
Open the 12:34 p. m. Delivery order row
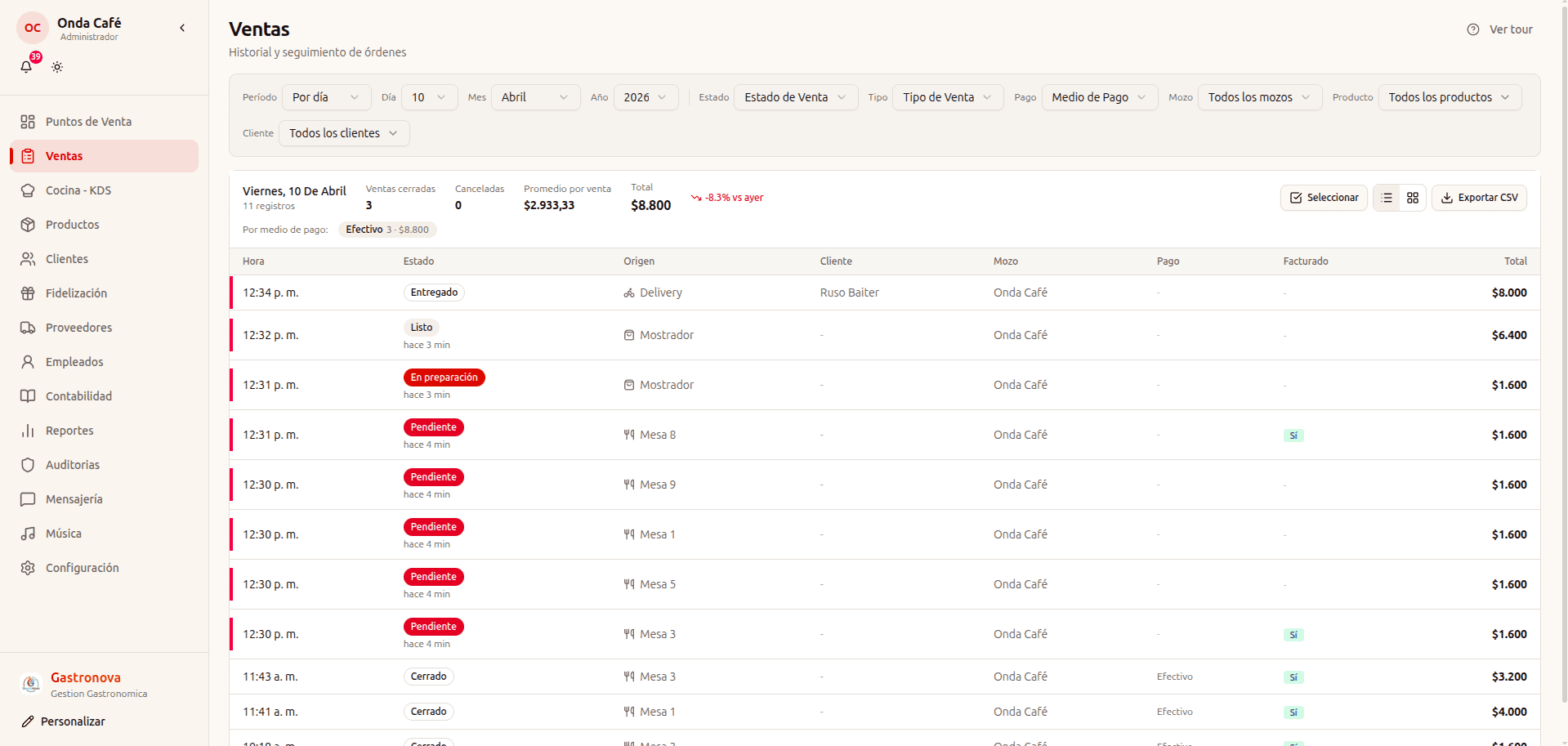click(x=884, y=293)
